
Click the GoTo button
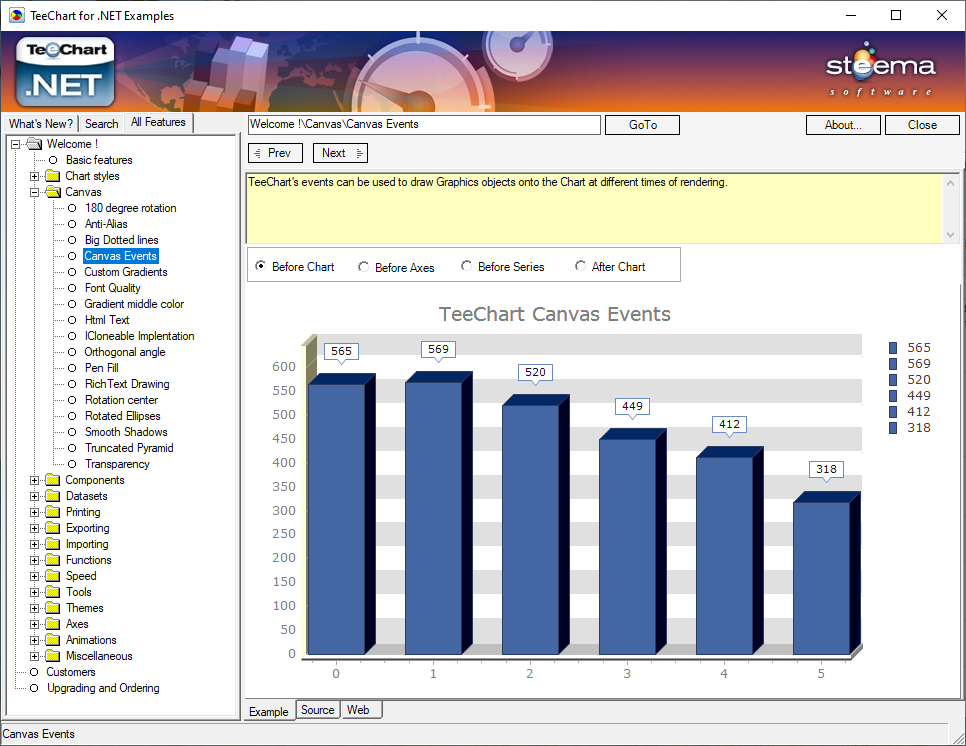tap(643, 125)
